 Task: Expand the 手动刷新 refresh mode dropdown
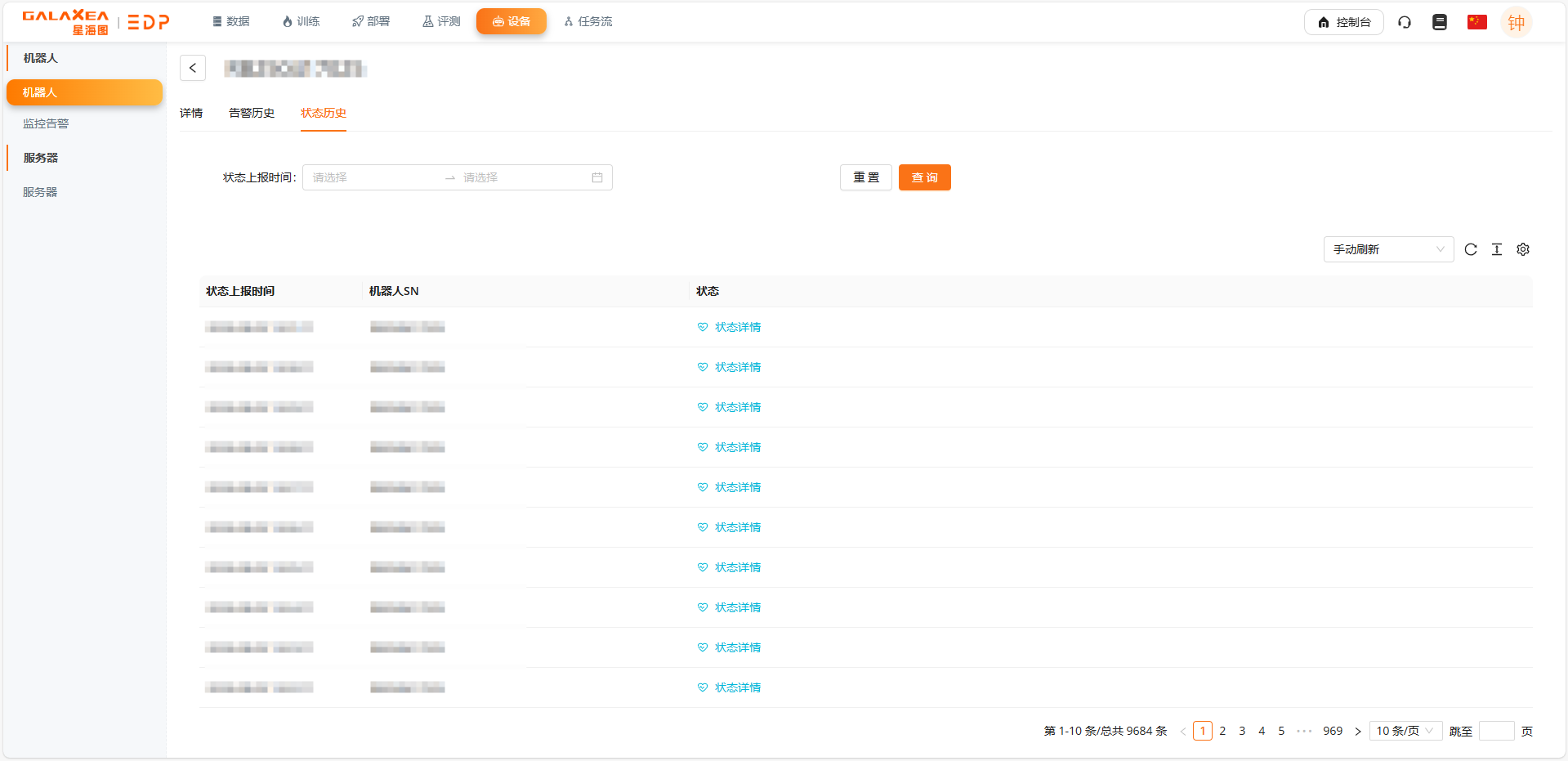[x=1388, y=249]
